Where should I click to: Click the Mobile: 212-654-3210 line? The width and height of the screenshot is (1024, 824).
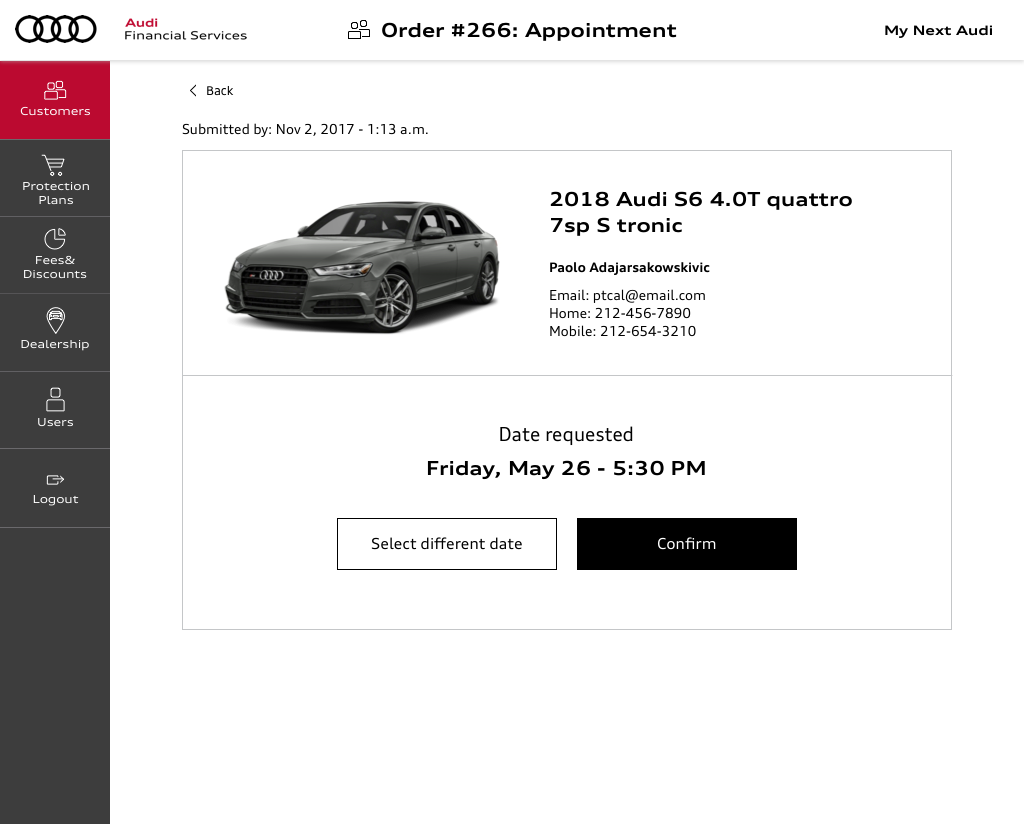[622, 332]
